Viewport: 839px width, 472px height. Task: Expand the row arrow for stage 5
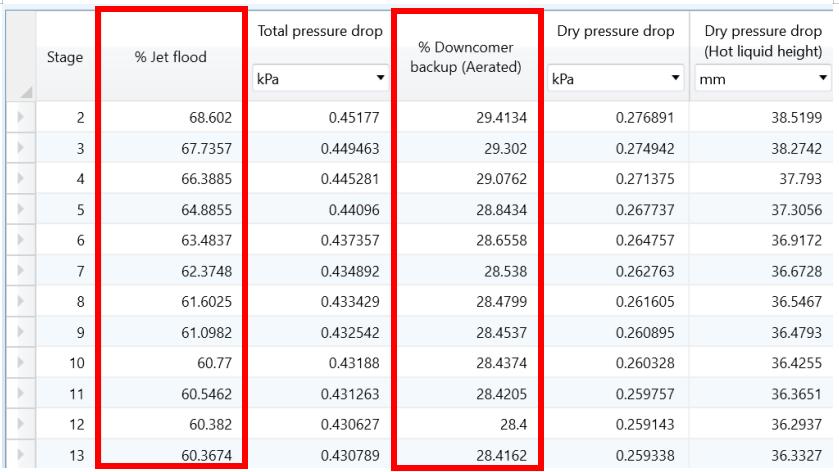click(x=21, y=210)
